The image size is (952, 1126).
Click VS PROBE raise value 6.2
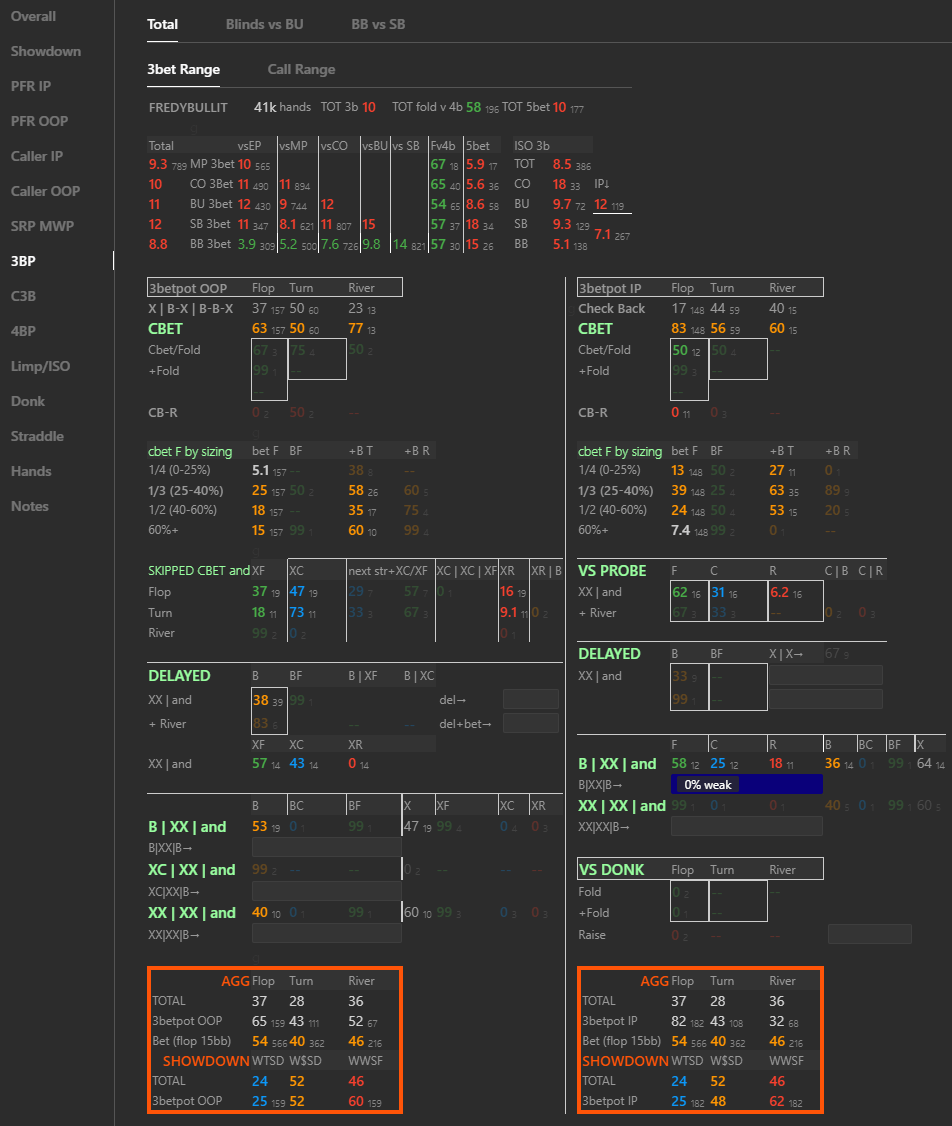click(x=780, y=592)
